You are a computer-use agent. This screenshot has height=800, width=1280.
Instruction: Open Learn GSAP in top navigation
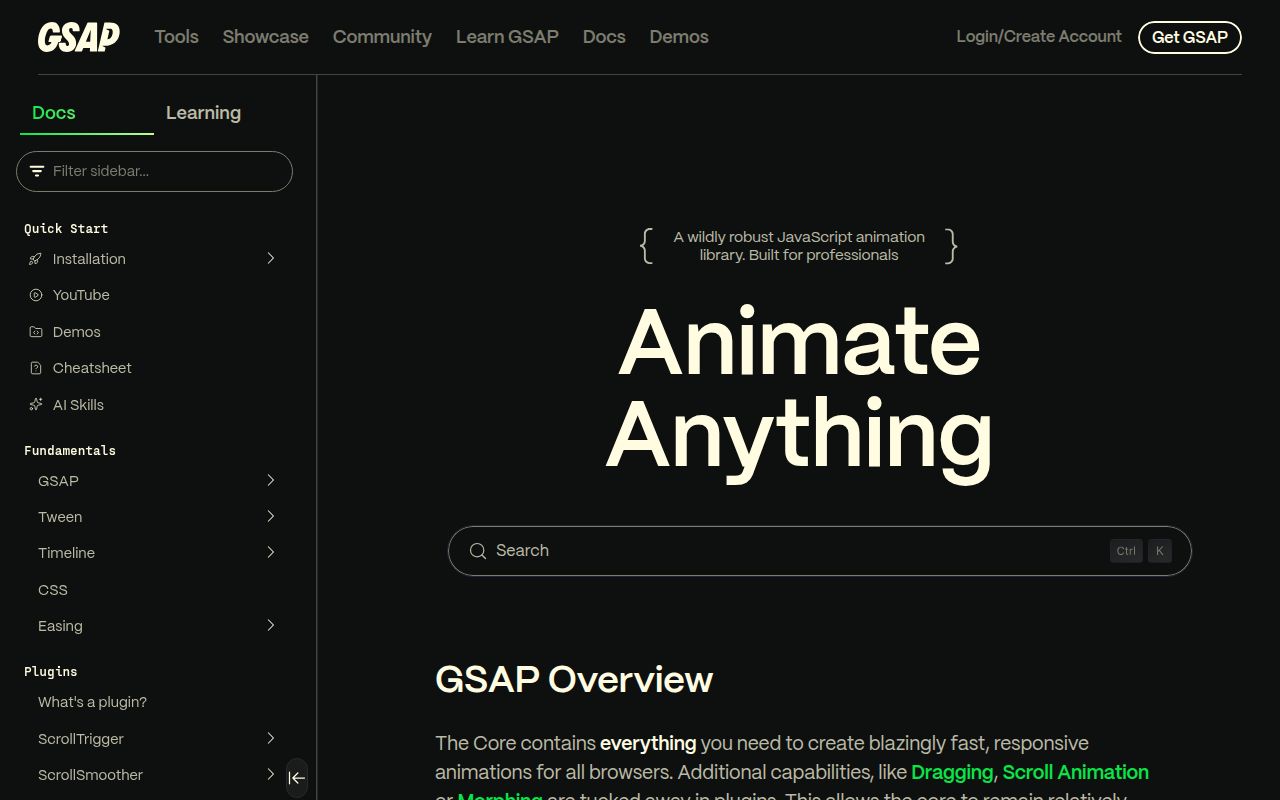[507, 37]
